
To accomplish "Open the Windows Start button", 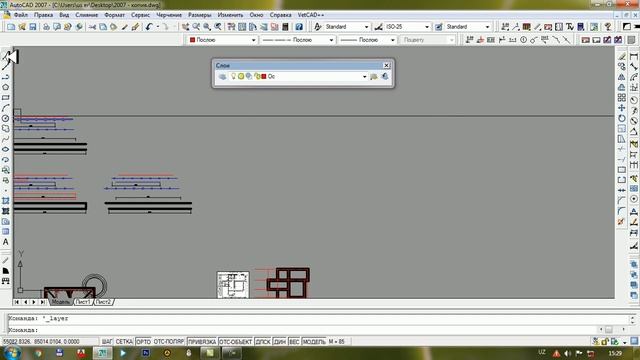I will tap(12, 353).
